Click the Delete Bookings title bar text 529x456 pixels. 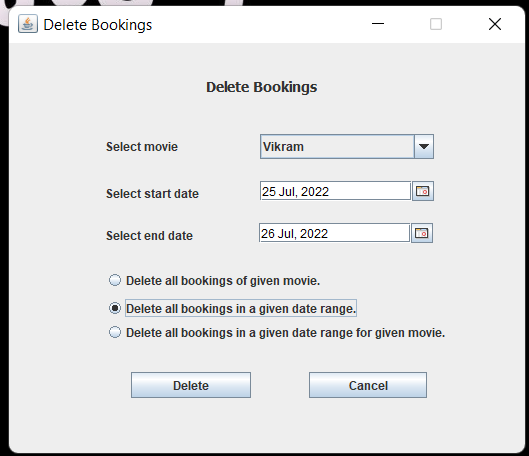pos(98,25)
